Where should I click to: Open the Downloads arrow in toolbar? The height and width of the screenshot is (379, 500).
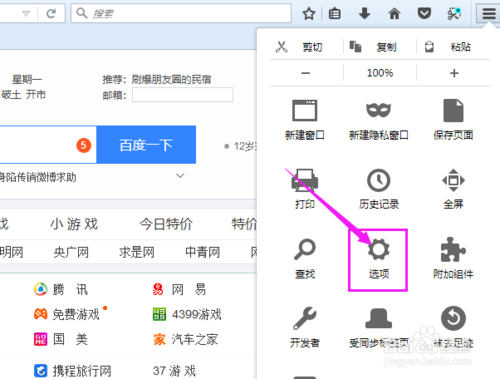coord(364,14)
